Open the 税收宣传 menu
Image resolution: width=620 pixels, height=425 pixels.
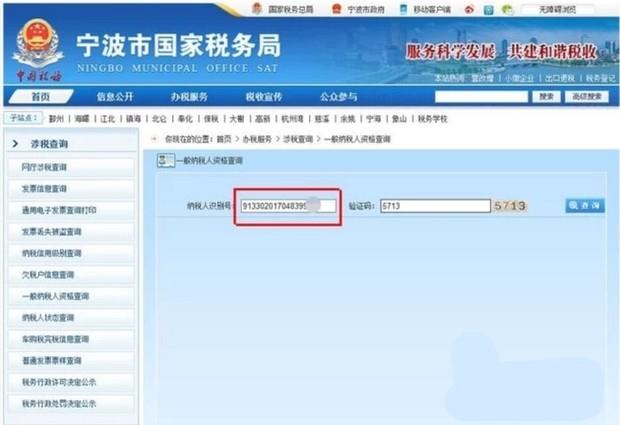point(264,96)
